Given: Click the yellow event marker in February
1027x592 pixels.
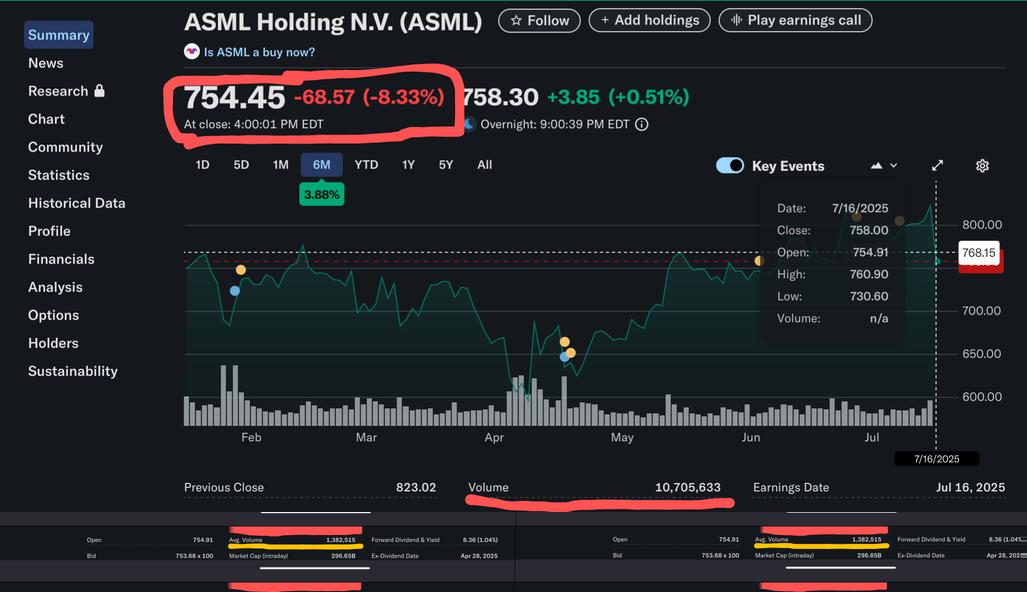Looking at the screenshot, I should click(241, 270).
